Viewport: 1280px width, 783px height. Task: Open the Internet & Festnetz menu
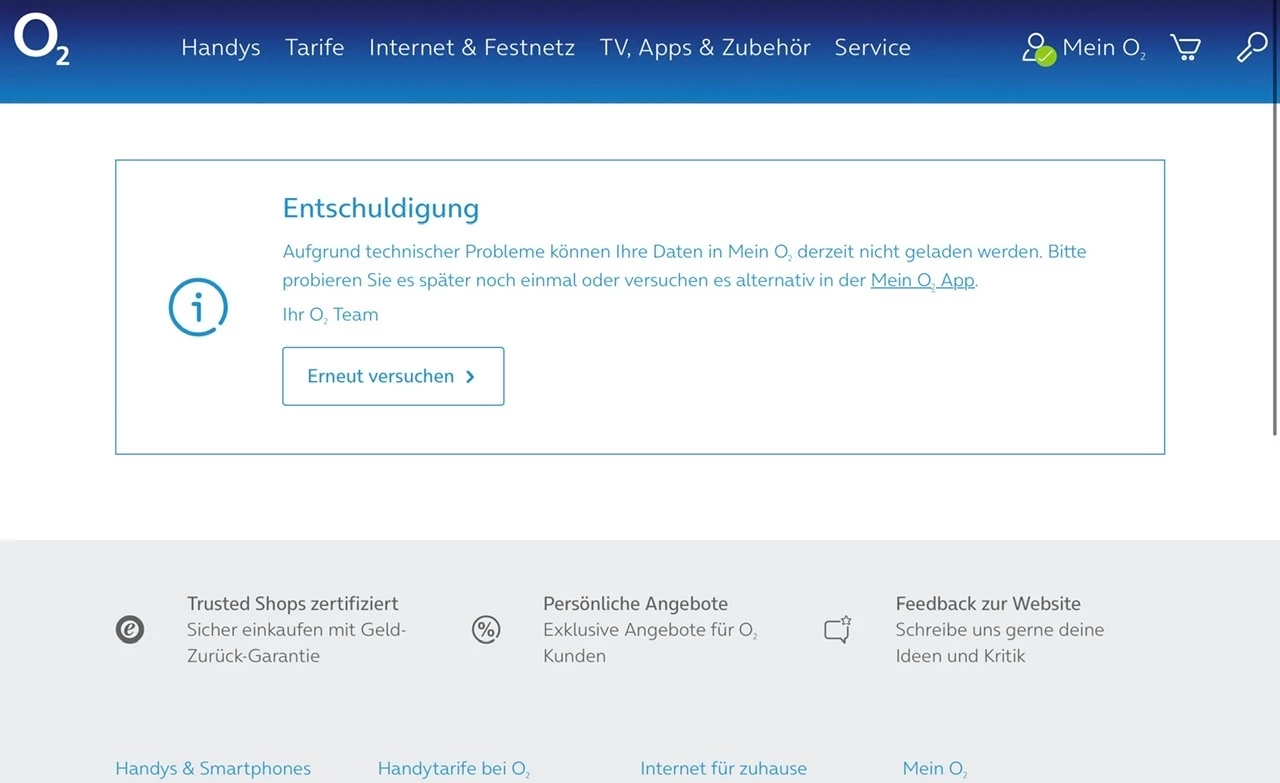coord(472,47)
